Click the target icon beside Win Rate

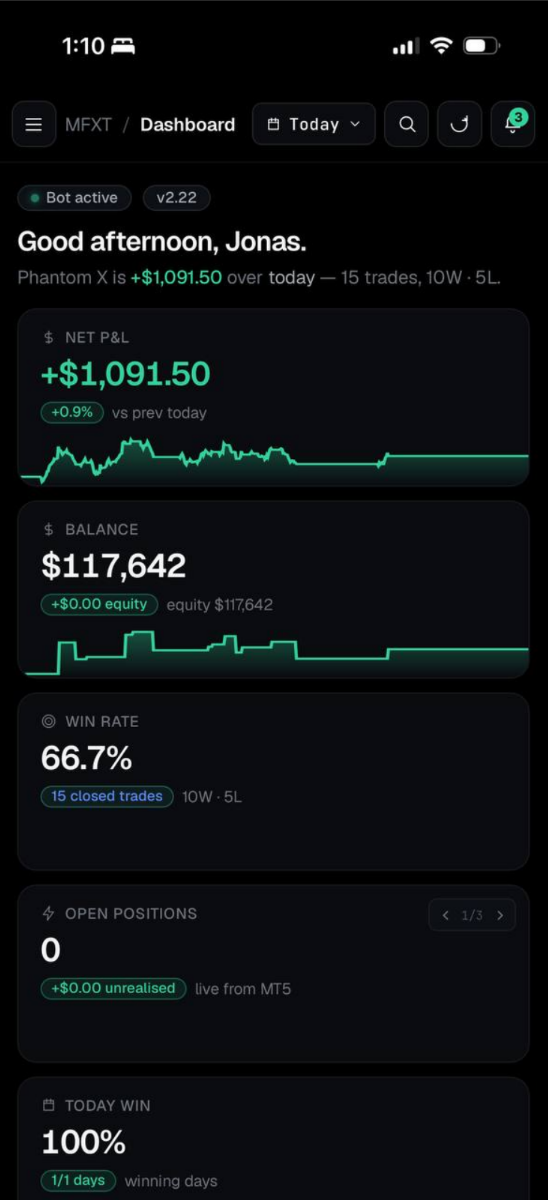[48, 721]
